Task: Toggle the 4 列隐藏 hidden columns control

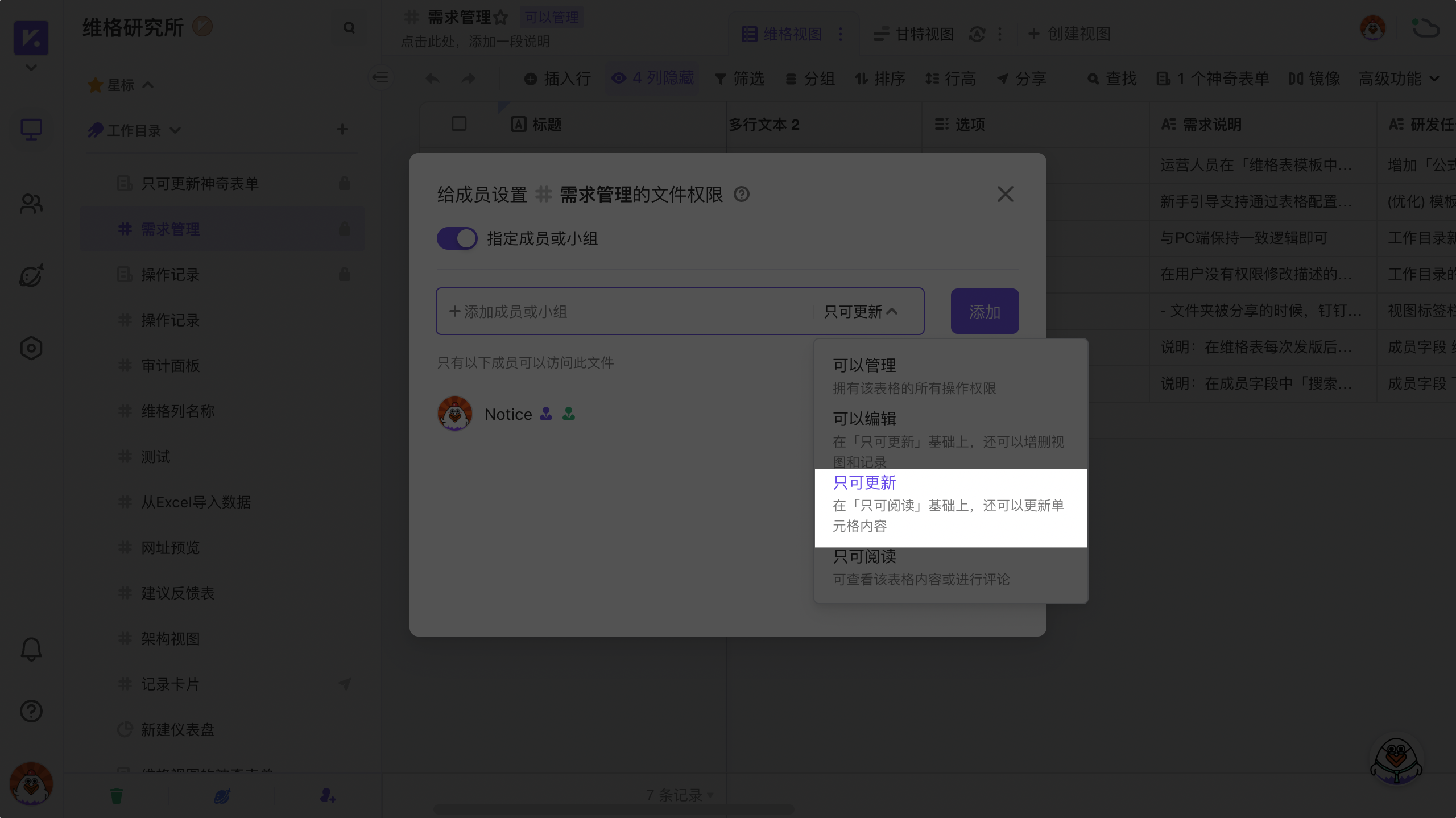Action: (x=653, y=78)
